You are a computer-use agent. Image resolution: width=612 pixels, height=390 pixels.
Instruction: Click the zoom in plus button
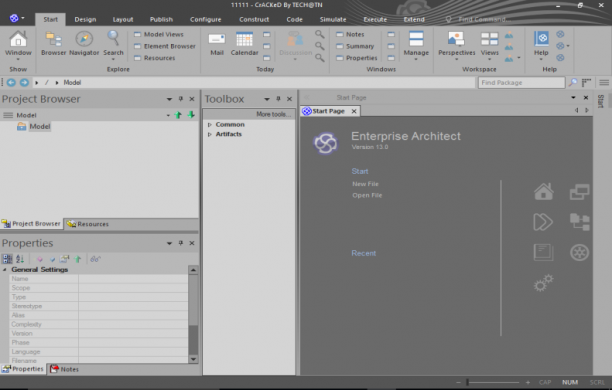click(528, 383)
